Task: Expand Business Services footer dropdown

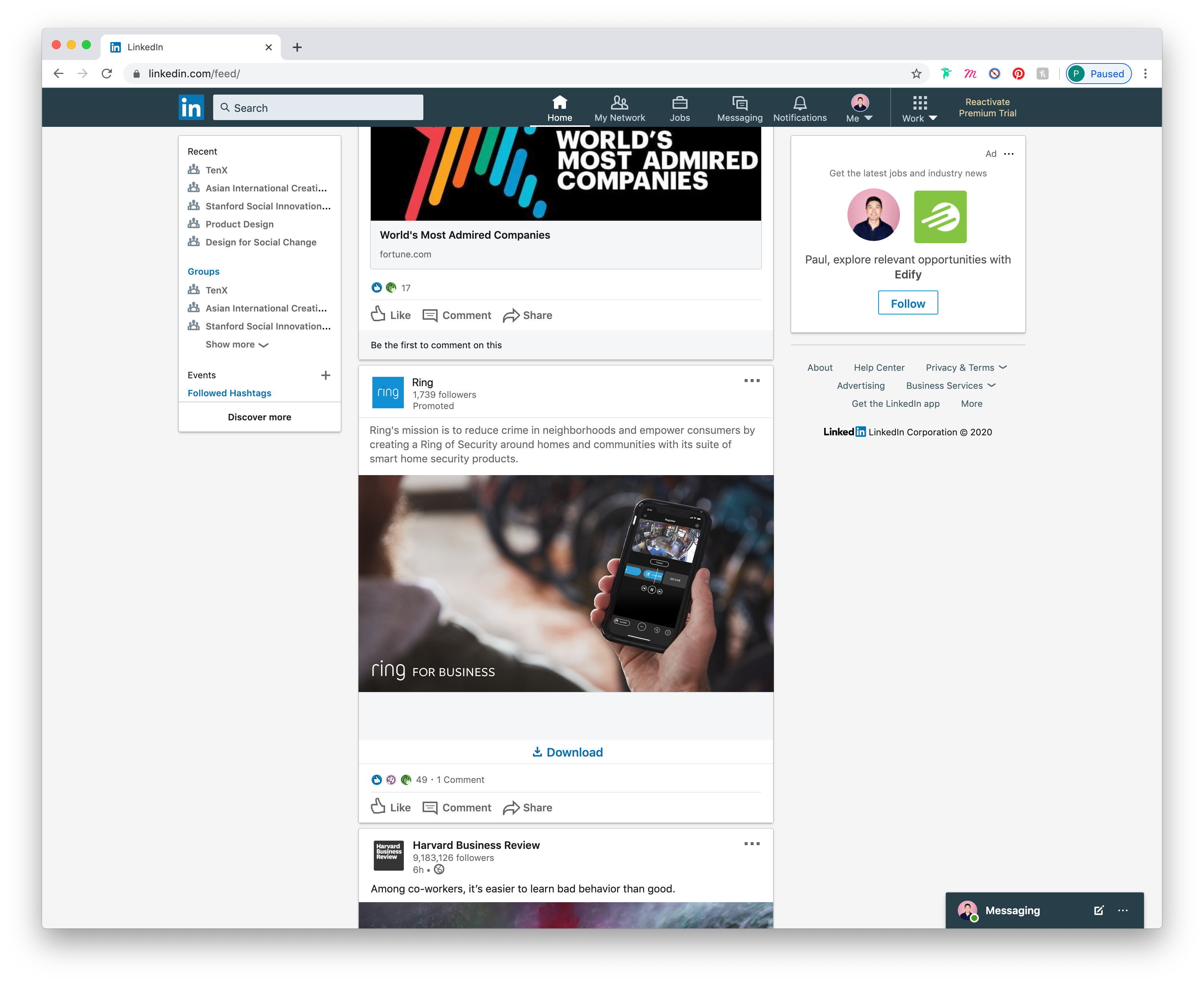Action: (x=951, y=386)
